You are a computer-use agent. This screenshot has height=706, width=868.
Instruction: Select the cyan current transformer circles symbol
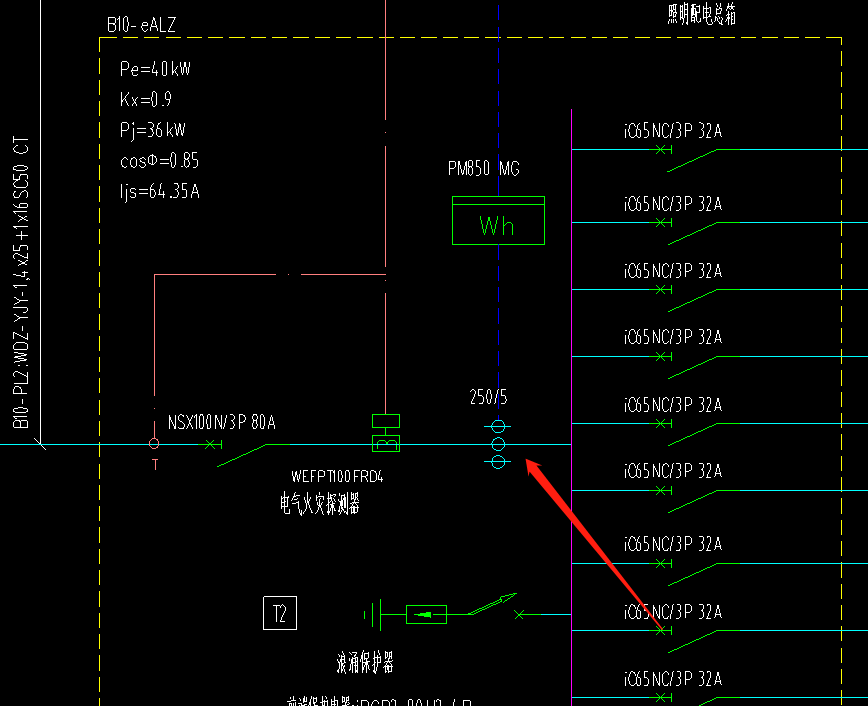click(x=498, y=444)
